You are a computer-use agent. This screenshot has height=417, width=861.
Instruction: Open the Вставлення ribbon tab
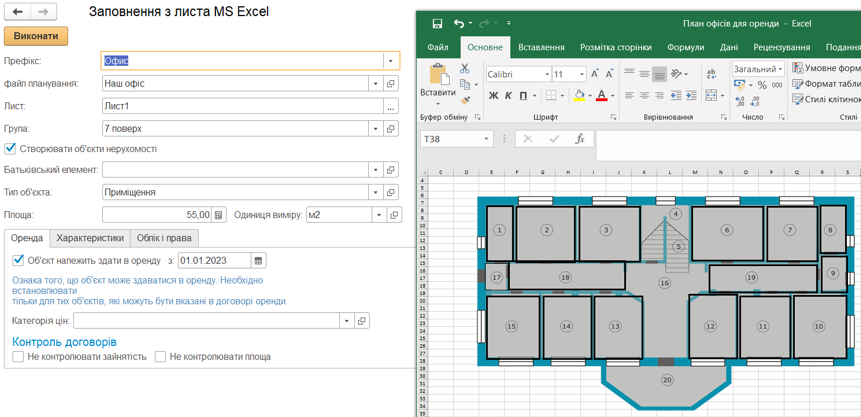point(541,48)
